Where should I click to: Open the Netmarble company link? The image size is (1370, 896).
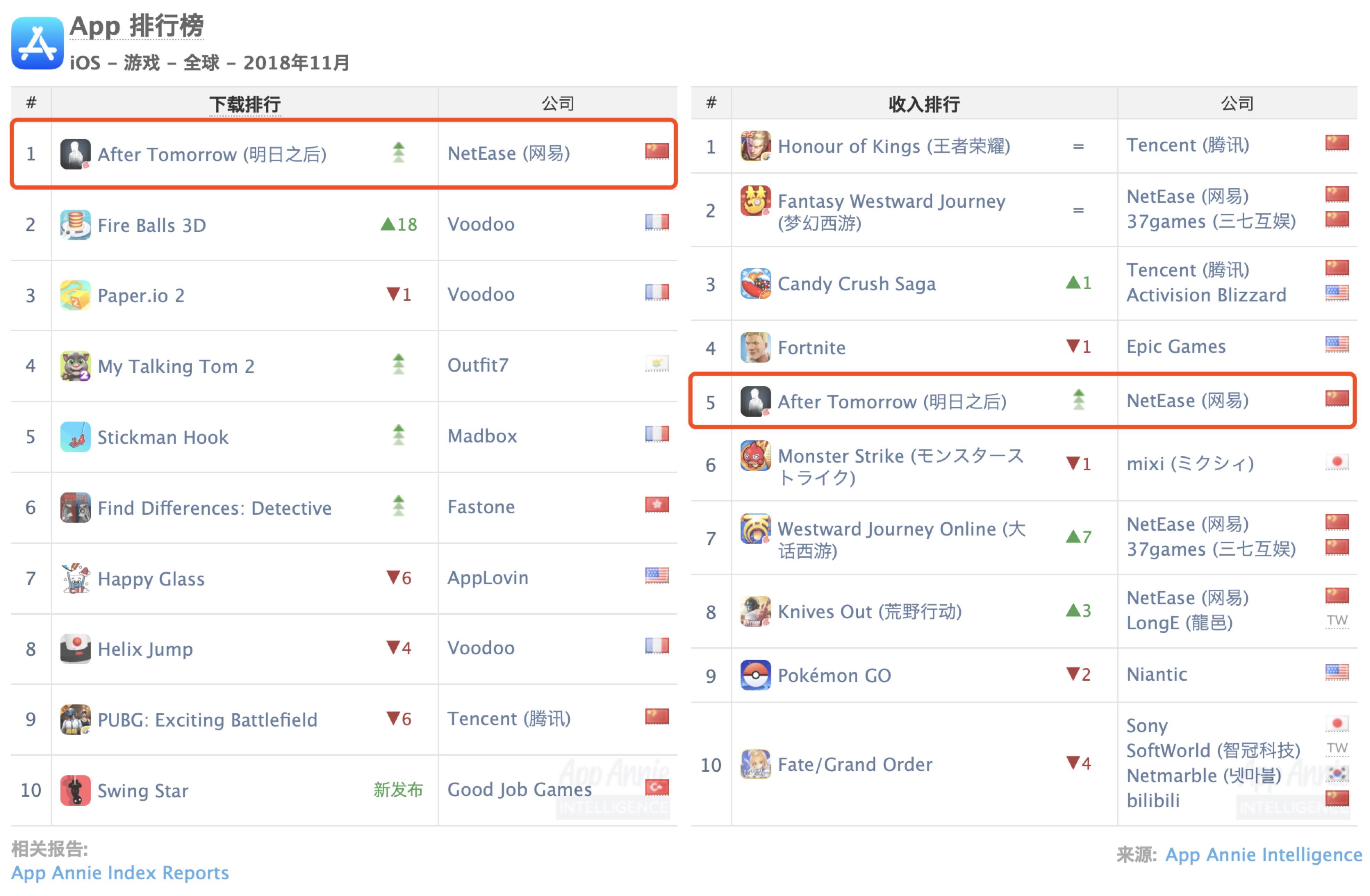(1204, 776)
